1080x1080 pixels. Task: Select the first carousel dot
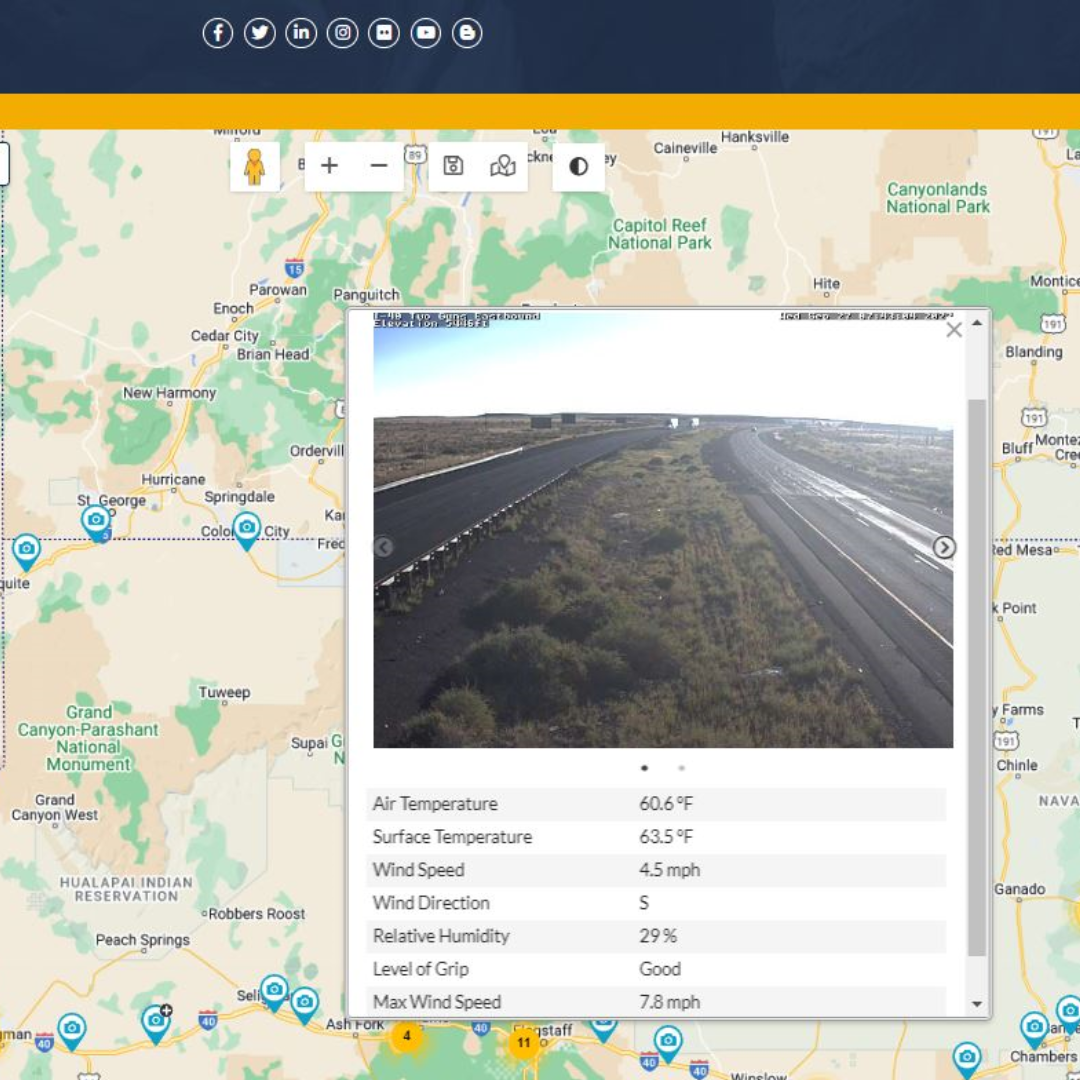[x=644, y=768]
